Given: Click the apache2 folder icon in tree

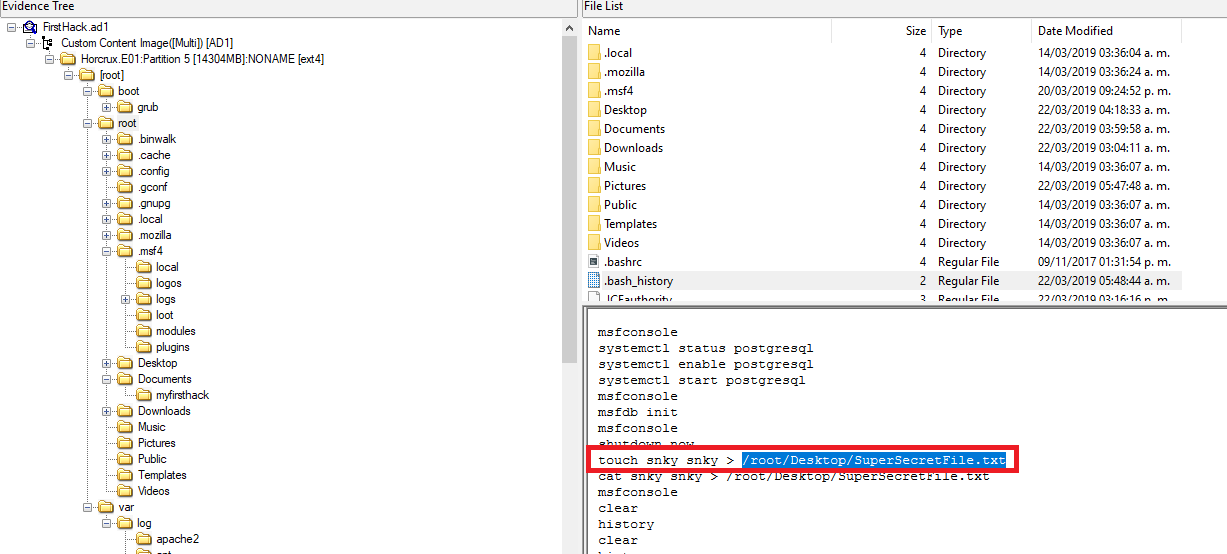Looking at the screenshot, I should click(x=143, y=539).
